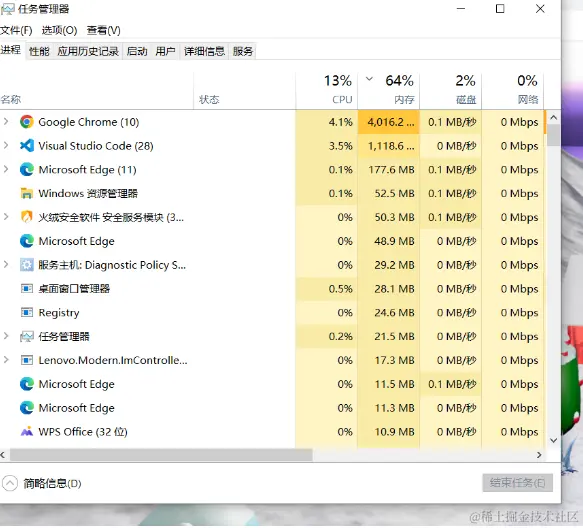Switch to the 服务 tab
This screenshot has height=528, width=583.
(243, 51)
